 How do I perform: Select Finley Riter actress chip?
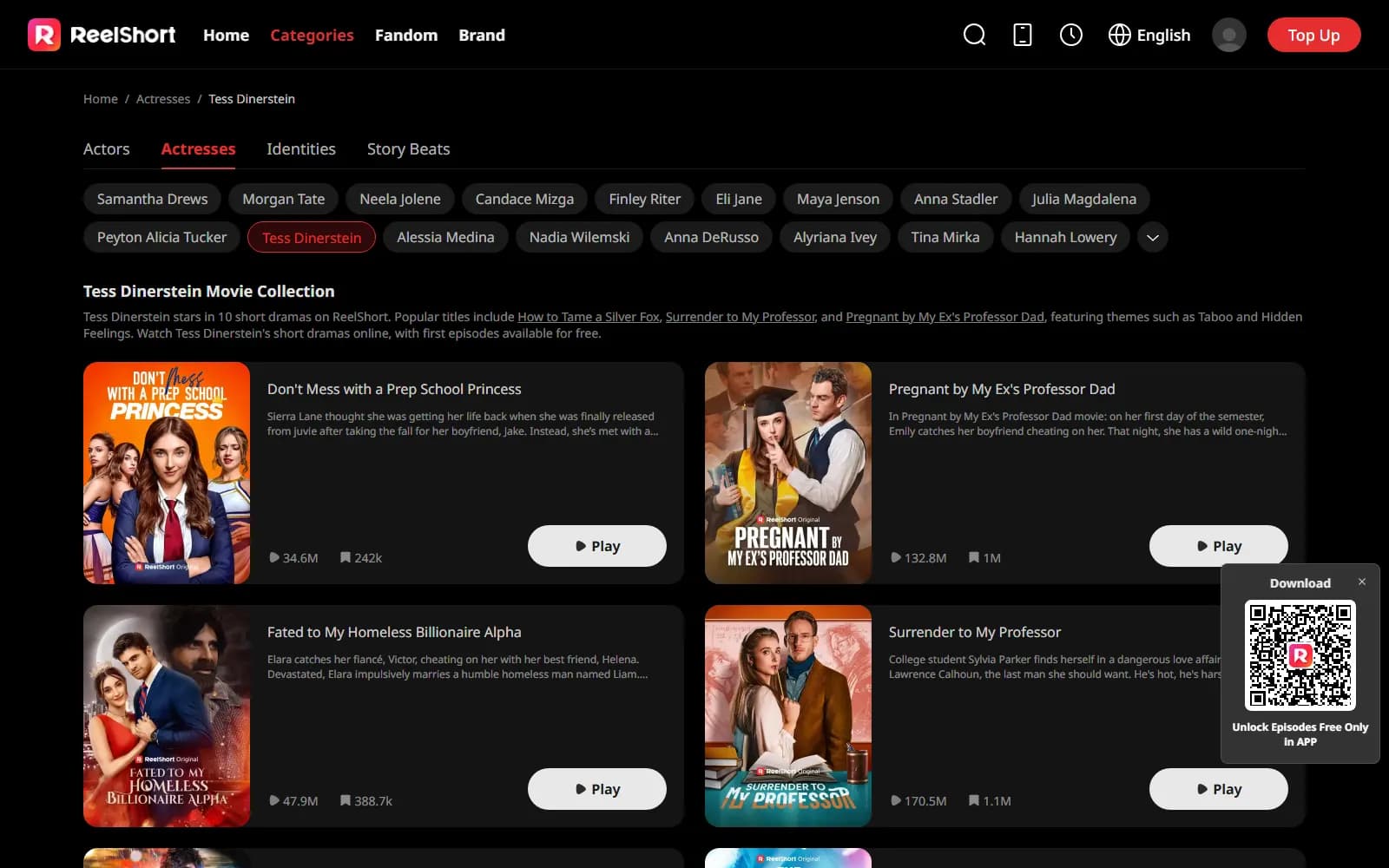point(644,199)
